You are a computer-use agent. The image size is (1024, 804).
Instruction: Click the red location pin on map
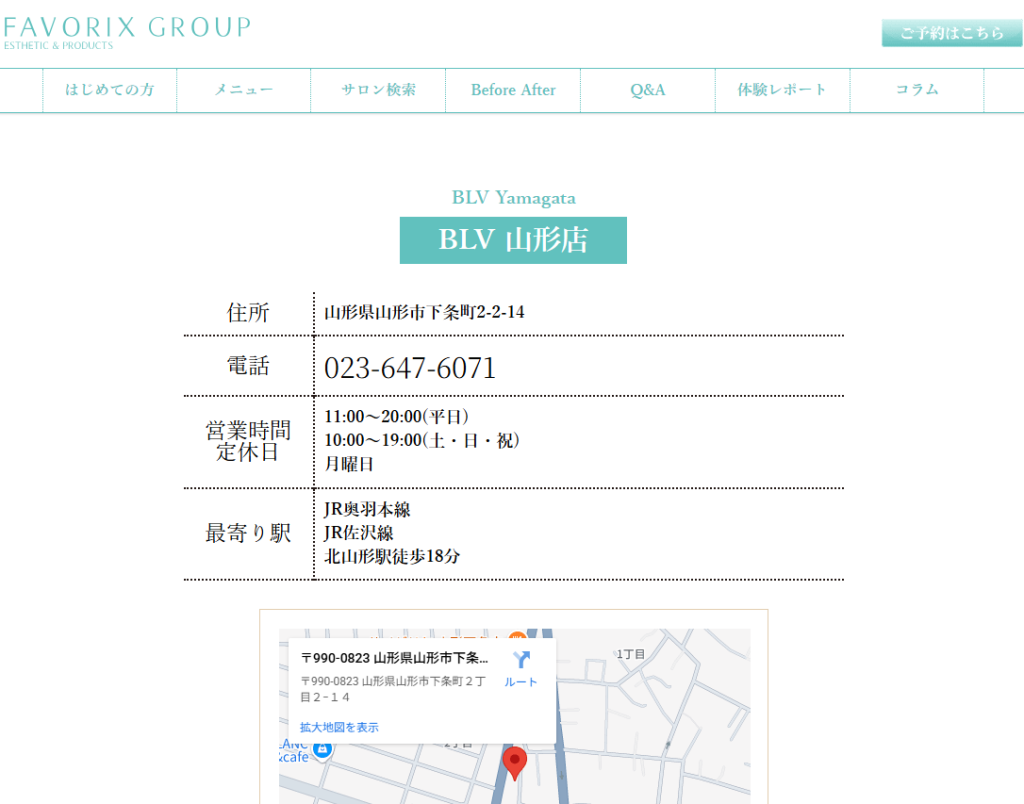[514, 763]
